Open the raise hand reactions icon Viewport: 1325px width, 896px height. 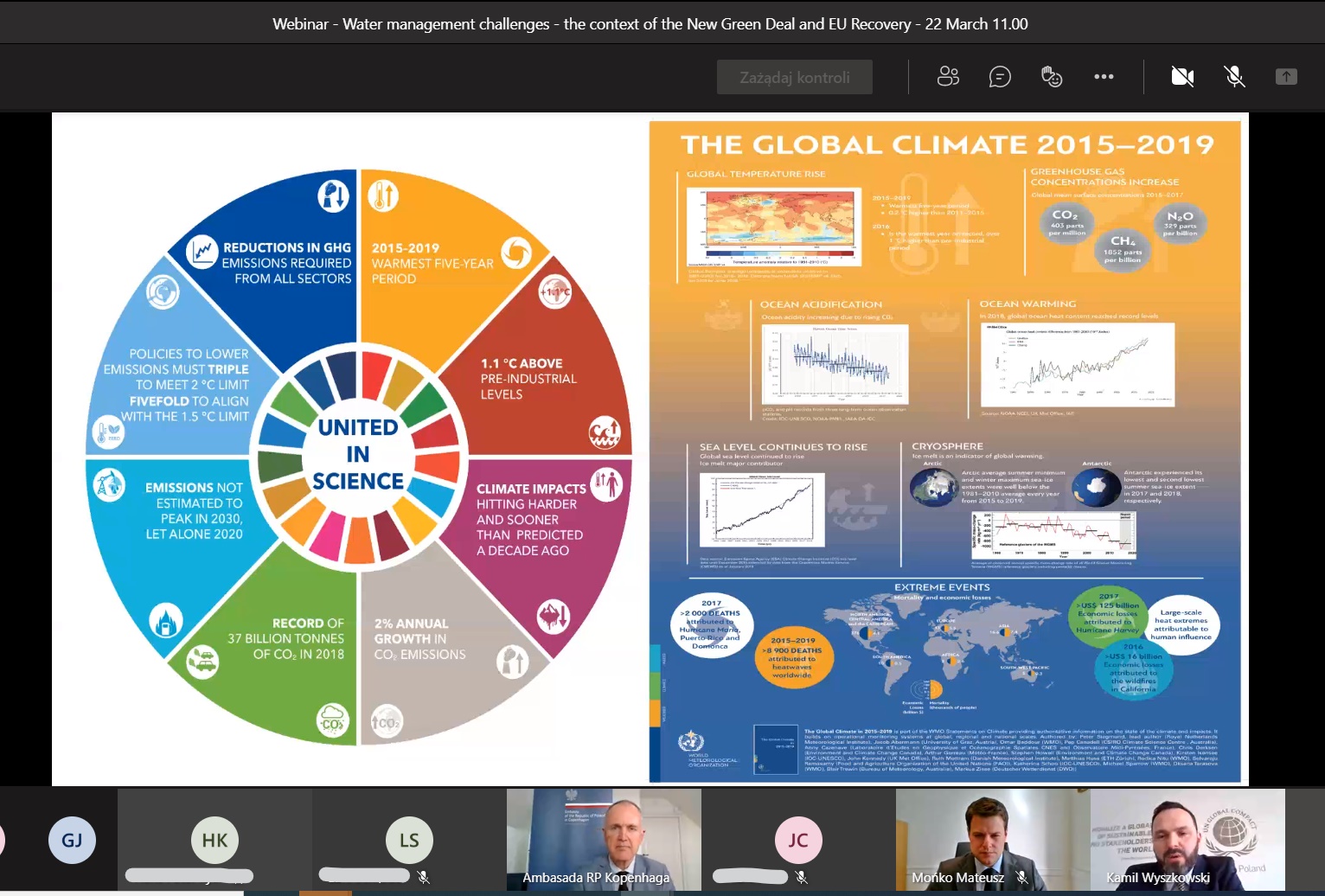pyautogui.click(x=1052, y=77)
